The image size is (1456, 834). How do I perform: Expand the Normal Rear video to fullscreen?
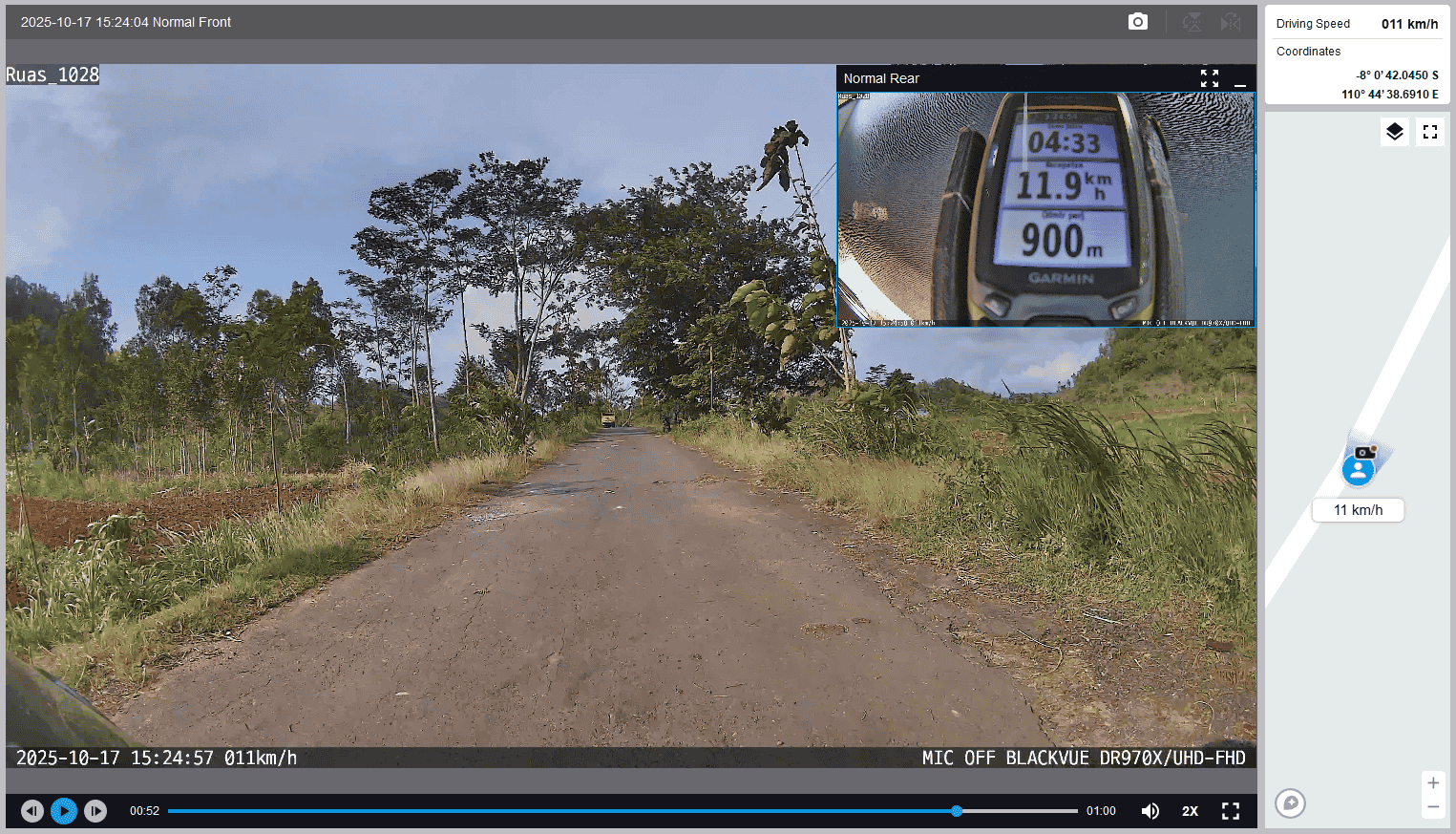click(x=1210, y=78)
